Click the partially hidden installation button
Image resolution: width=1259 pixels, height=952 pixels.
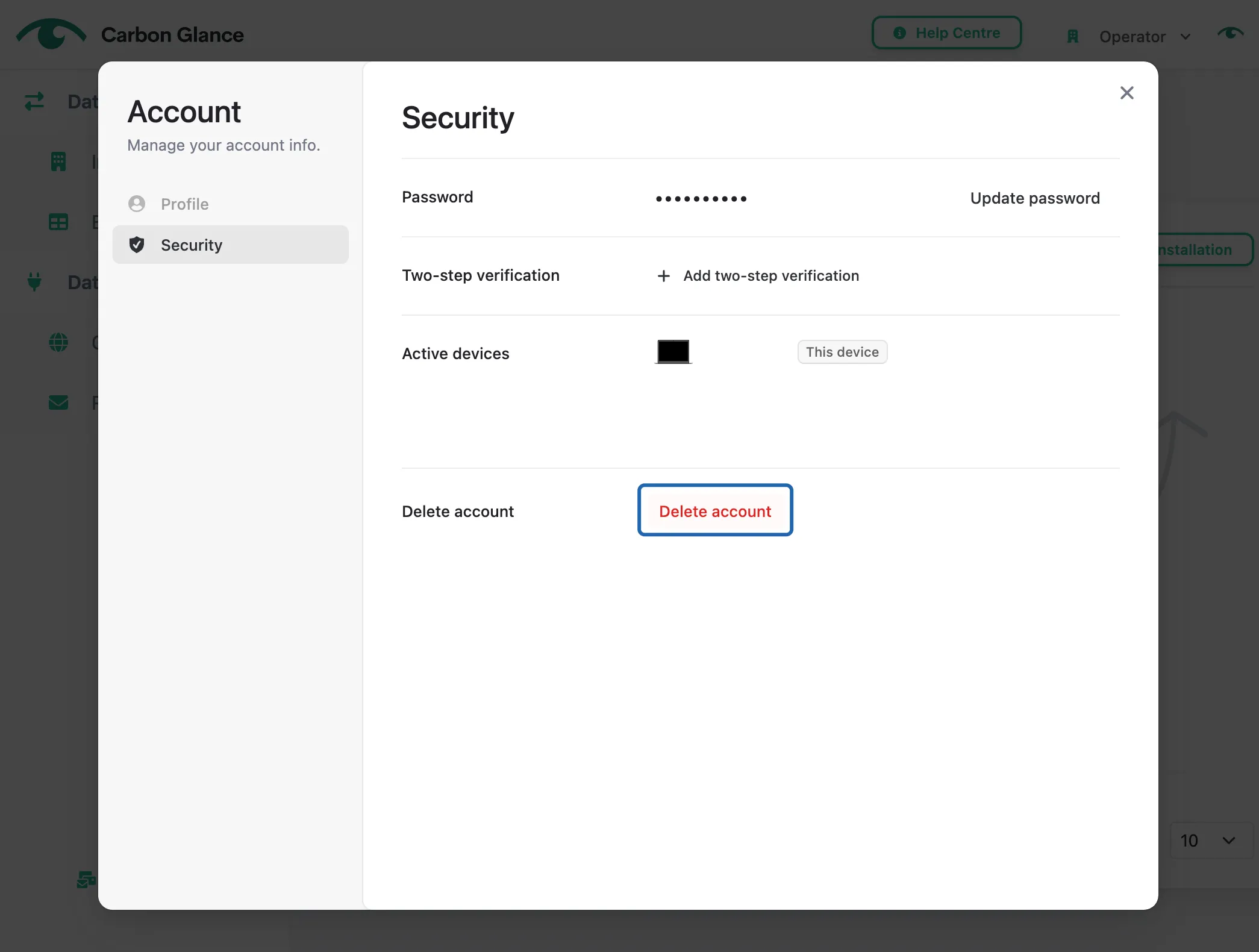1205,249
